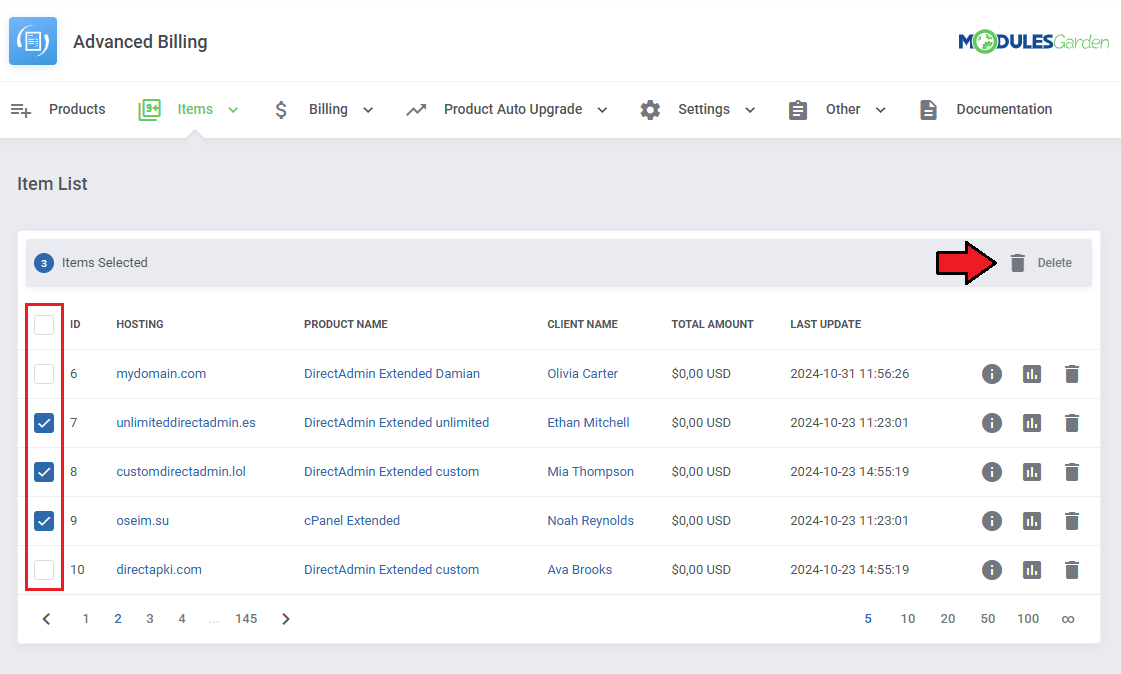
Task: Open the oseim.su hosting link
Action: [x=142, y=521]
